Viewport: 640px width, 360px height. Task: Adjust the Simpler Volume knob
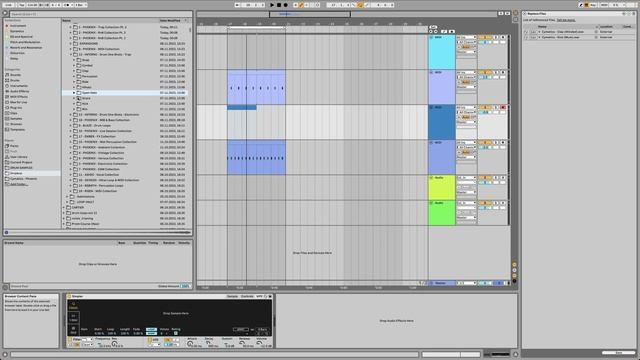click(260, 344)
